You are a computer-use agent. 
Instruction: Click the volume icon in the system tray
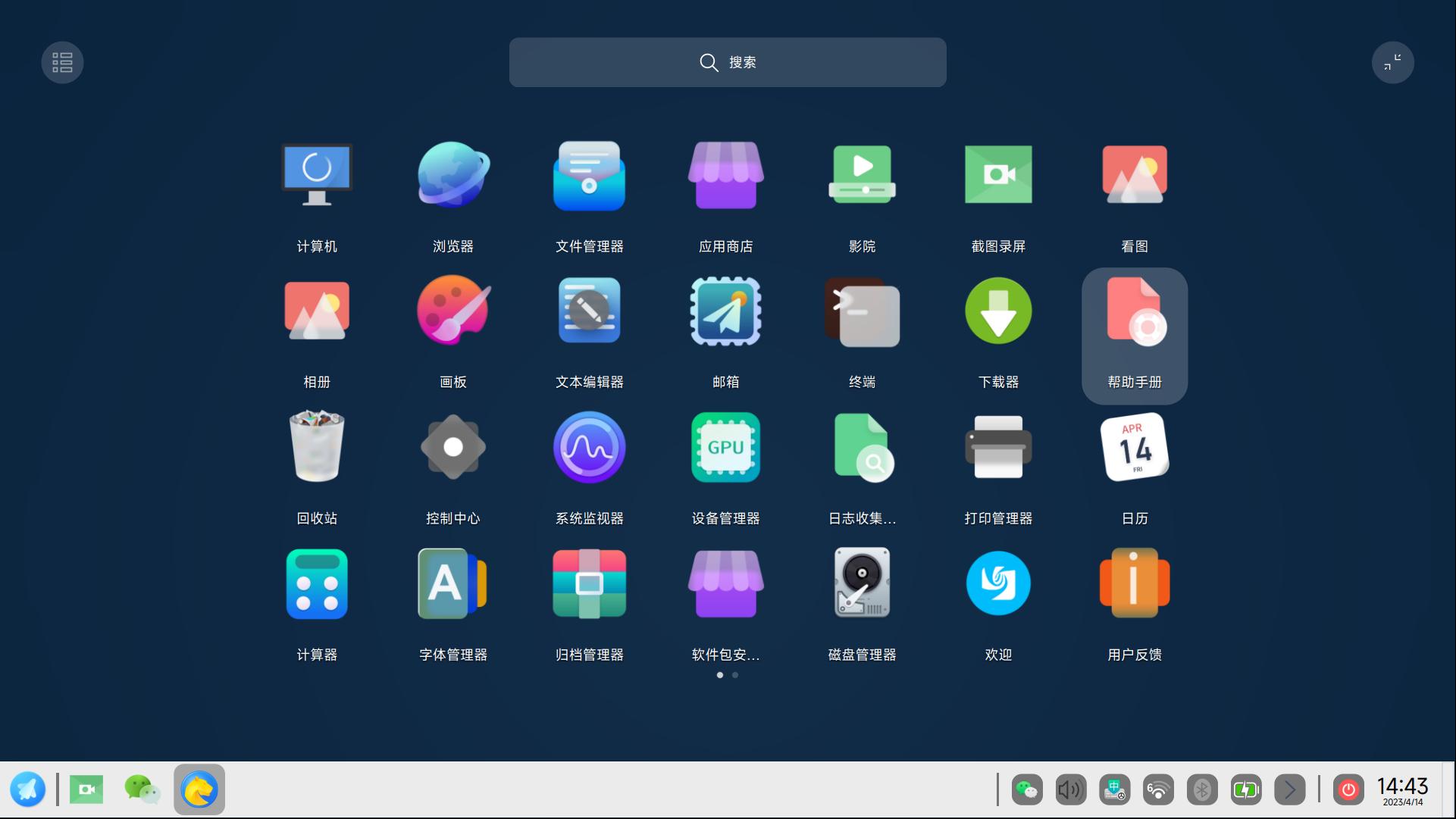(1070, 789)
